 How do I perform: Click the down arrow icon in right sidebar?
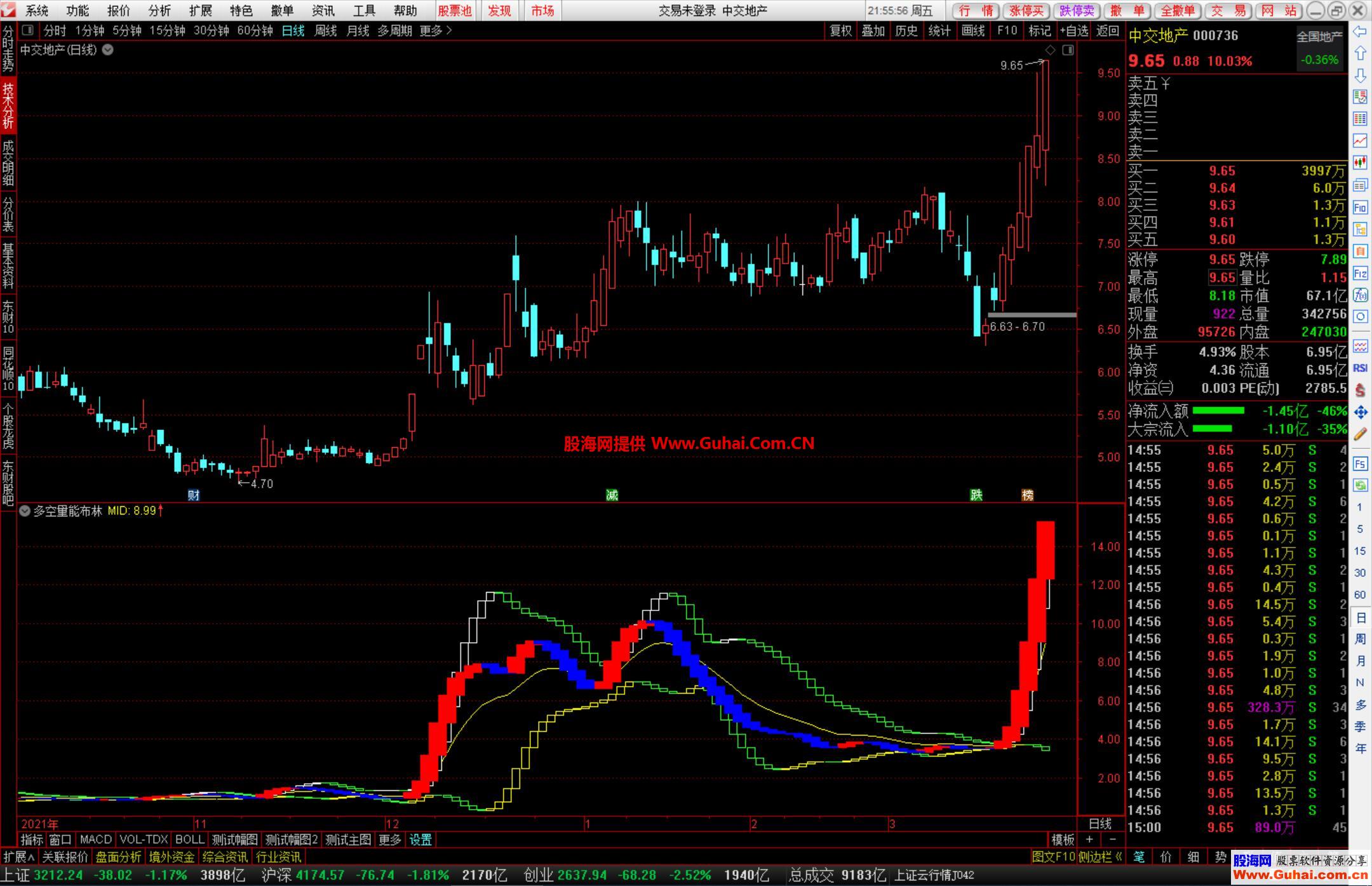pyautogui.click(x=1360, y=75)
